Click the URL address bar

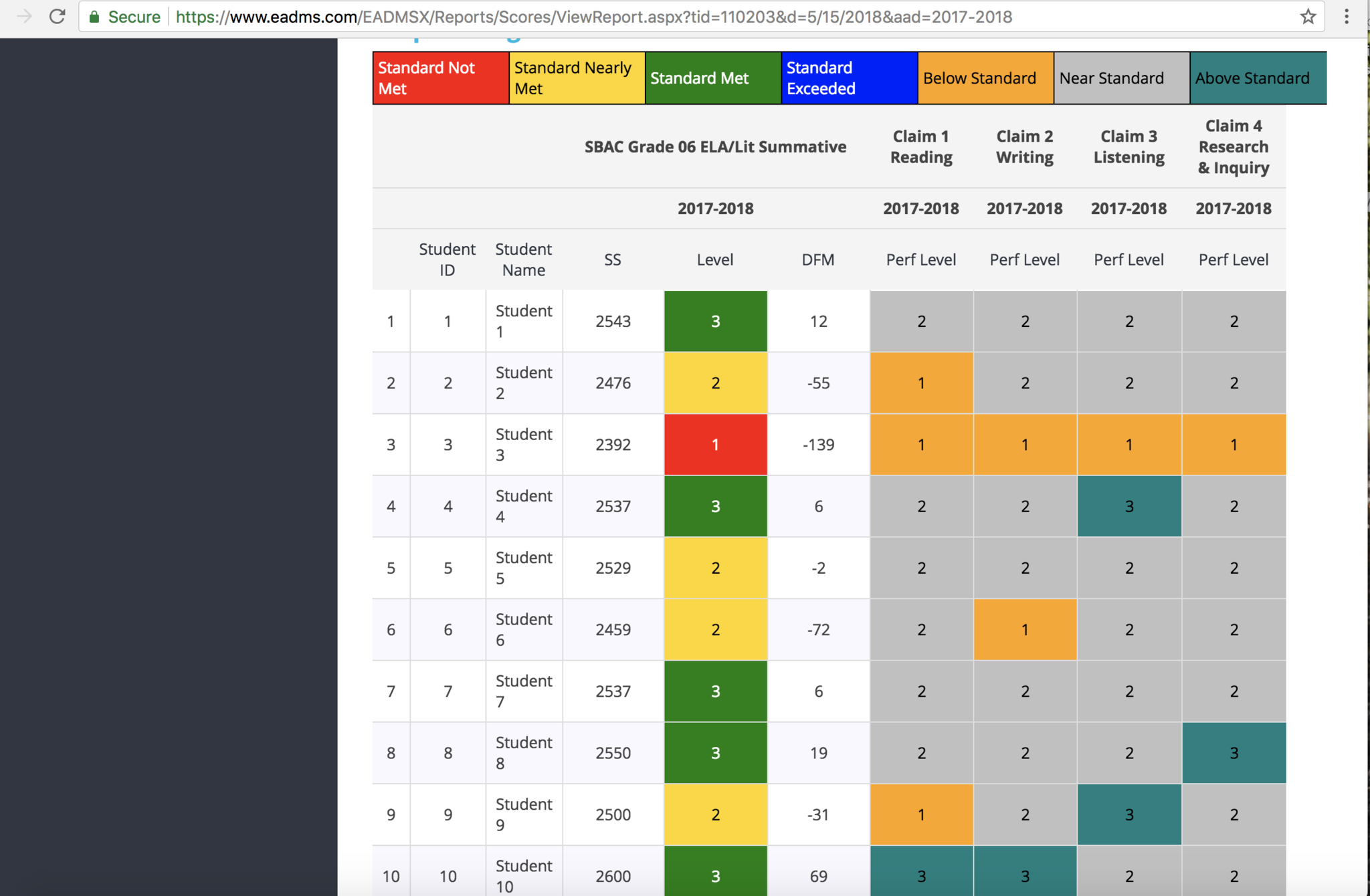click(602, 17)
